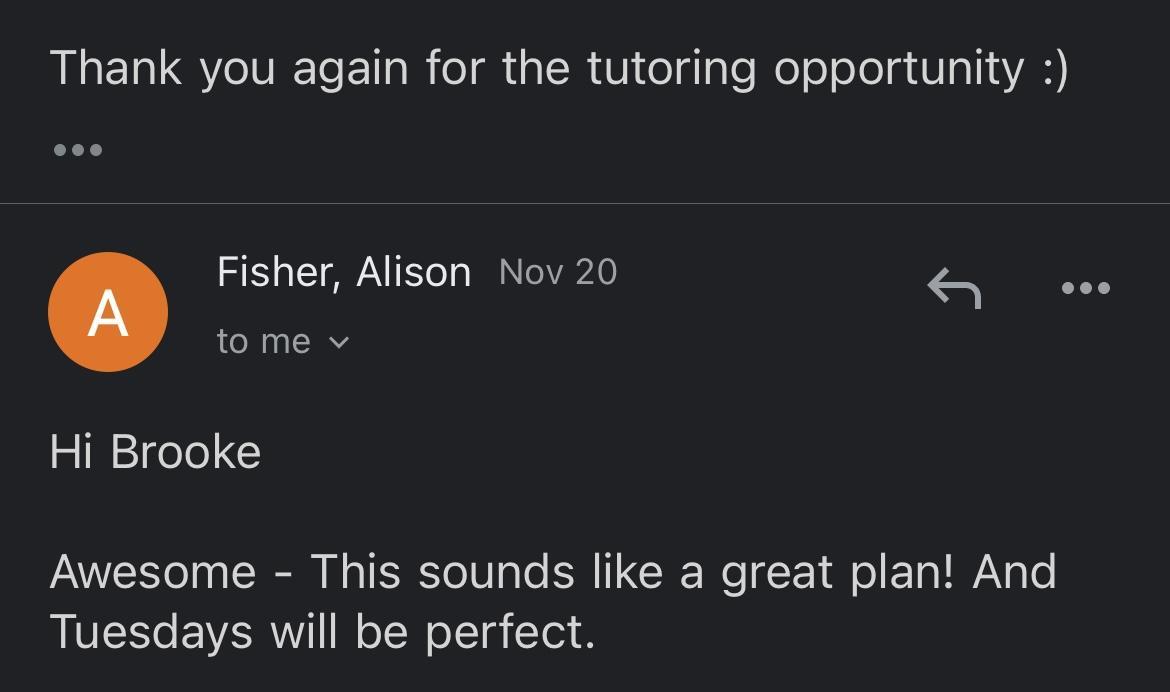Screen dimensions: 1170x692
Task: Click the ":)" smiley in top message
Action: (x=1054, y=68)
